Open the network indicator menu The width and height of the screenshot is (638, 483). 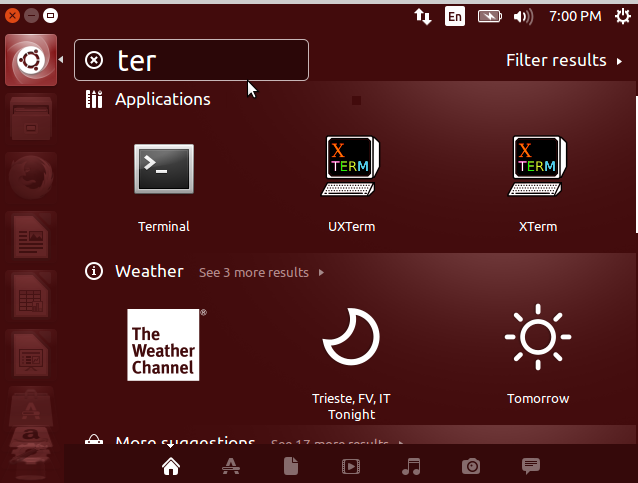coord(423,17)
